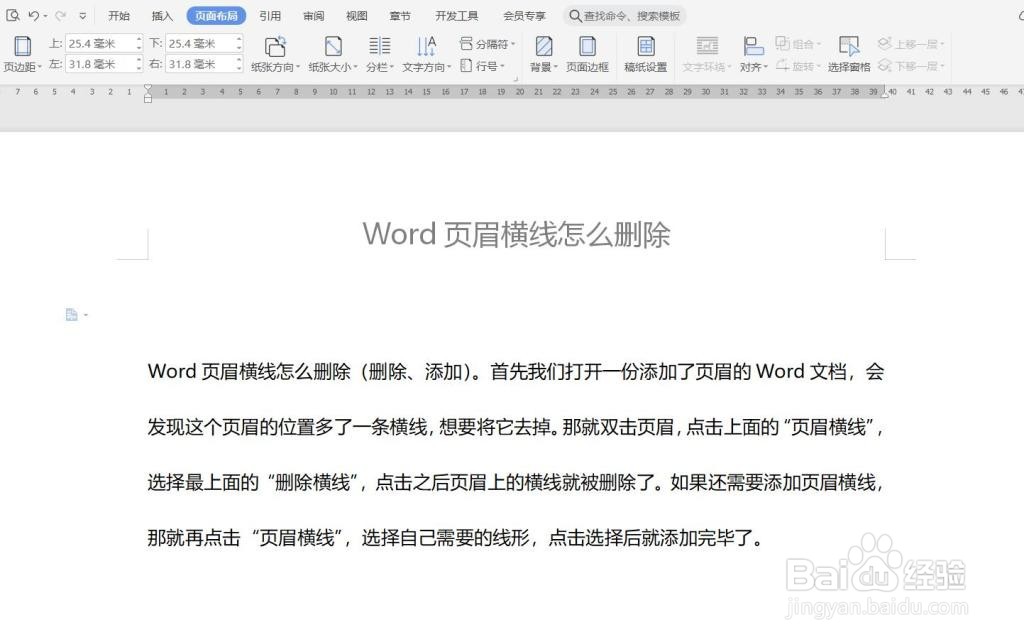This screenshot has height=642, width=1024.
Task: Click body line starting 选择最上面的
Action: pyautogui.click(x=516, y=483)
